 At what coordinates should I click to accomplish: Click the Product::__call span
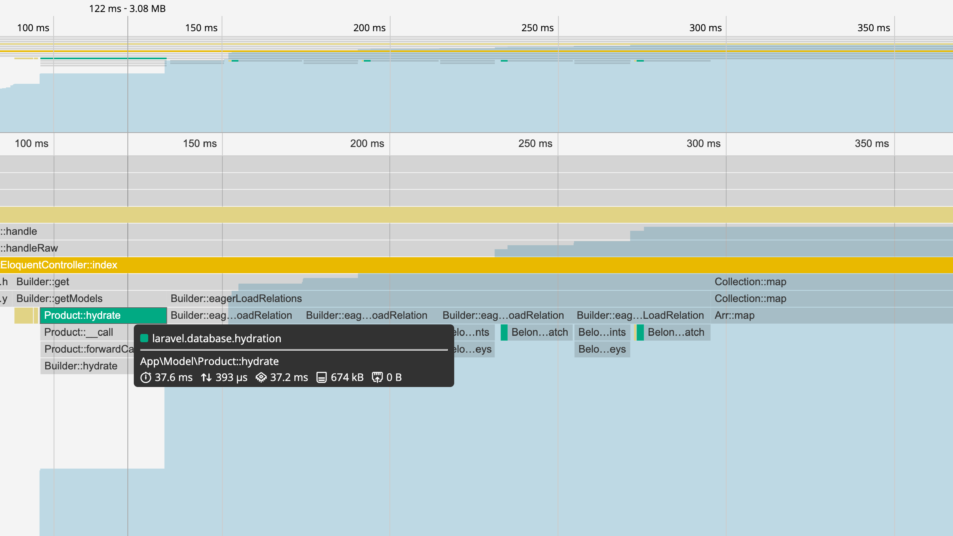point(78,332)
